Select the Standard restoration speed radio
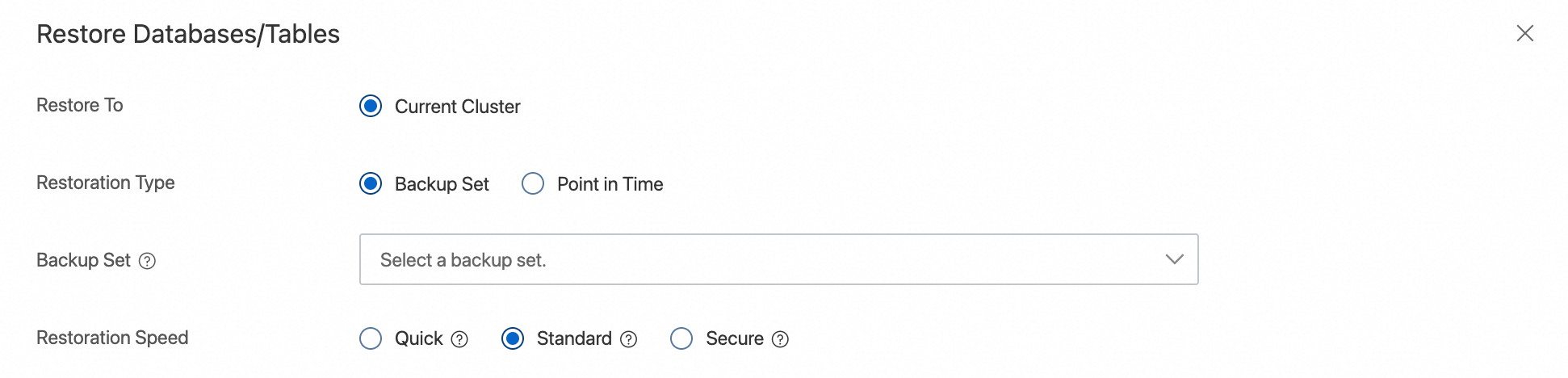This screenshot has width=1568, height=378. tap(513, 338)
